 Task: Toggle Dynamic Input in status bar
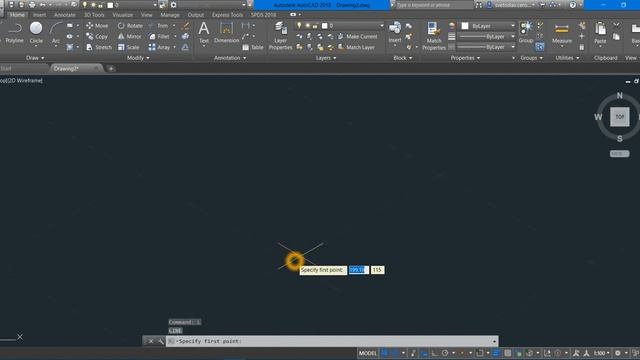pos(424,353)
